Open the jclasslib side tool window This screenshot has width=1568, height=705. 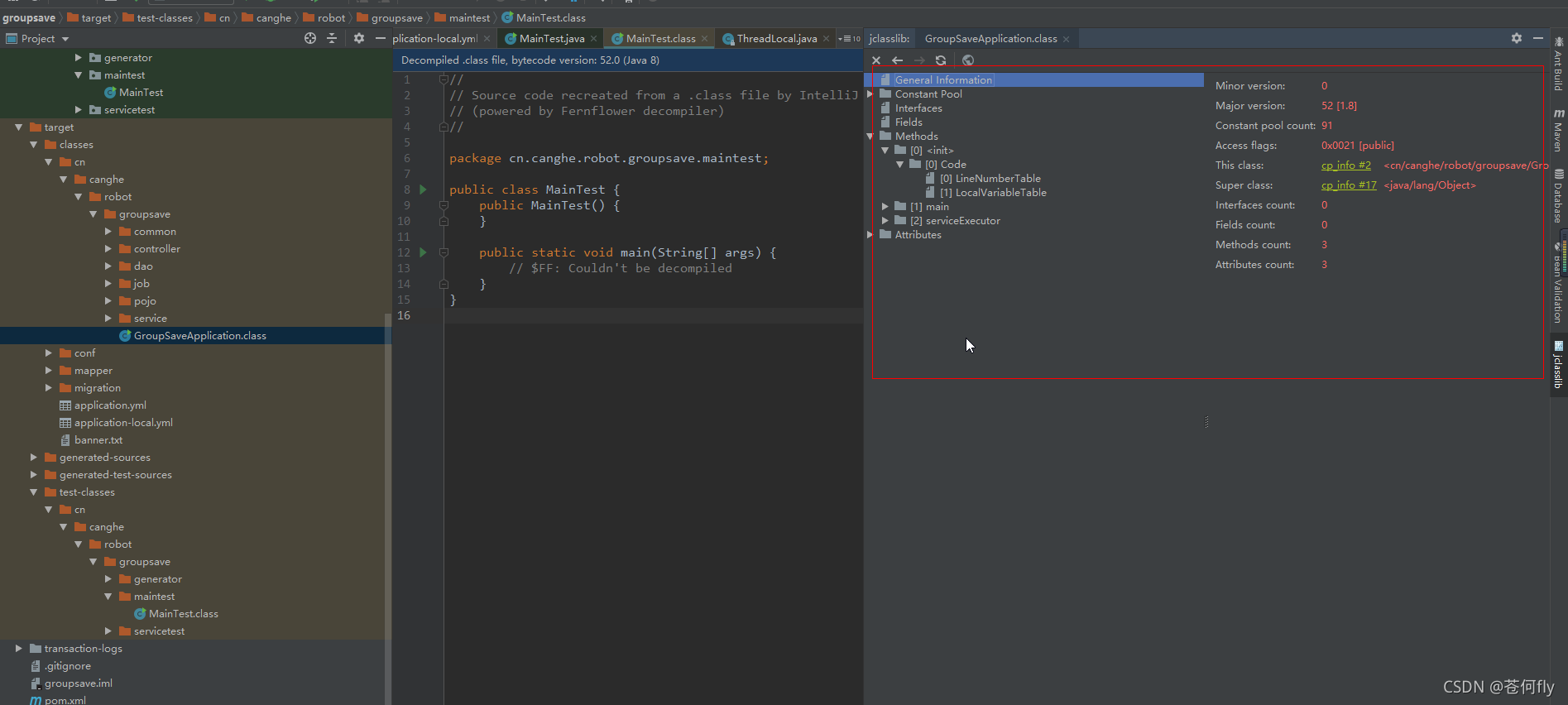1559,365
